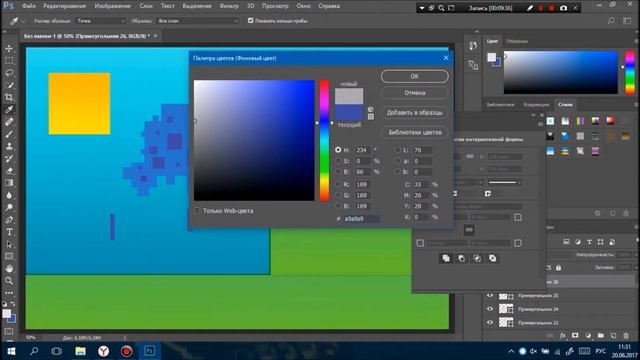This screenshot has height=360, width=640.
Task: Open Windows Start menu
Action: point(11,351)
